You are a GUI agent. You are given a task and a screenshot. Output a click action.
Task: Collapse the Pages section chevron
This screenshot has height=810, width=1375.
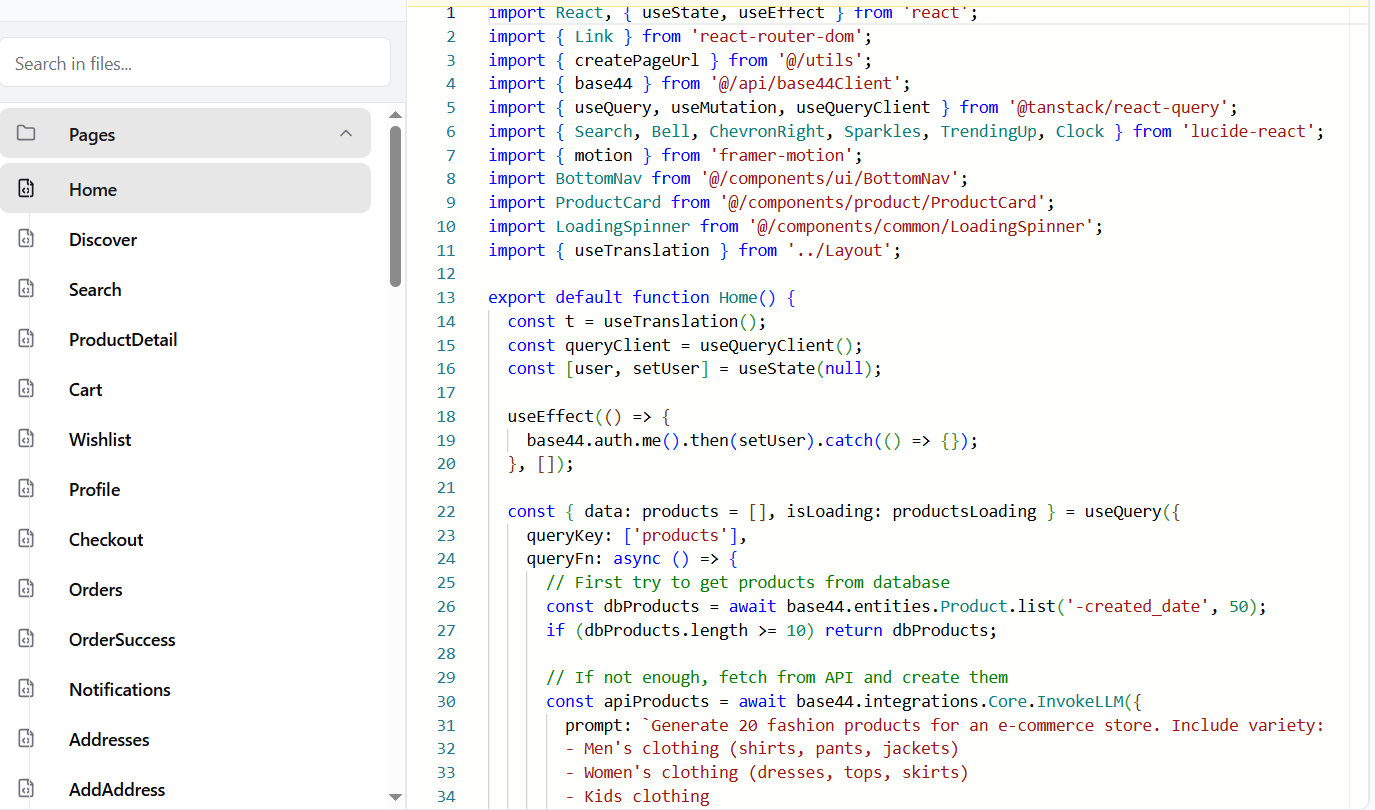pyautogui.click(x=346, y=134)
